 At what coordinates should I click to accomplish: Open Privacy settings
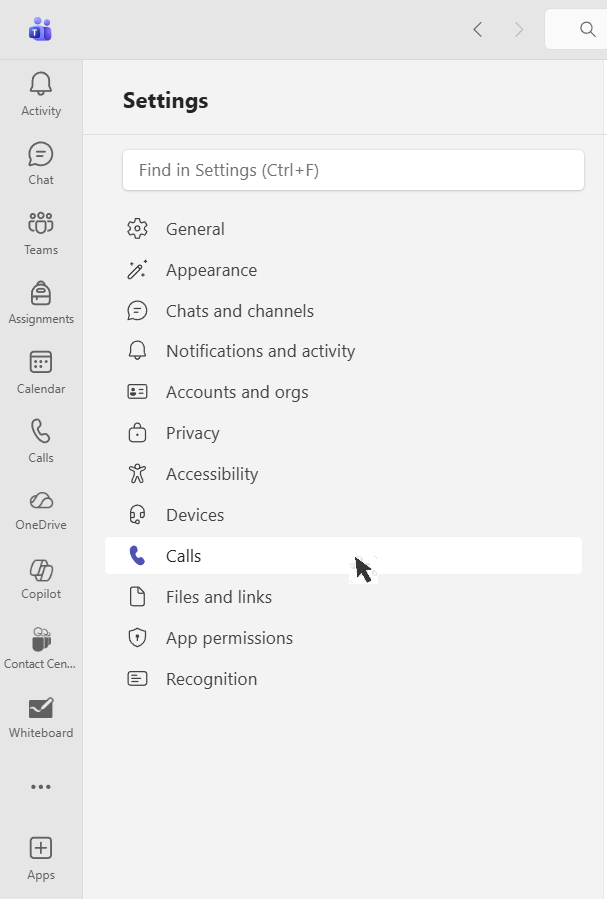coord(343,433)
